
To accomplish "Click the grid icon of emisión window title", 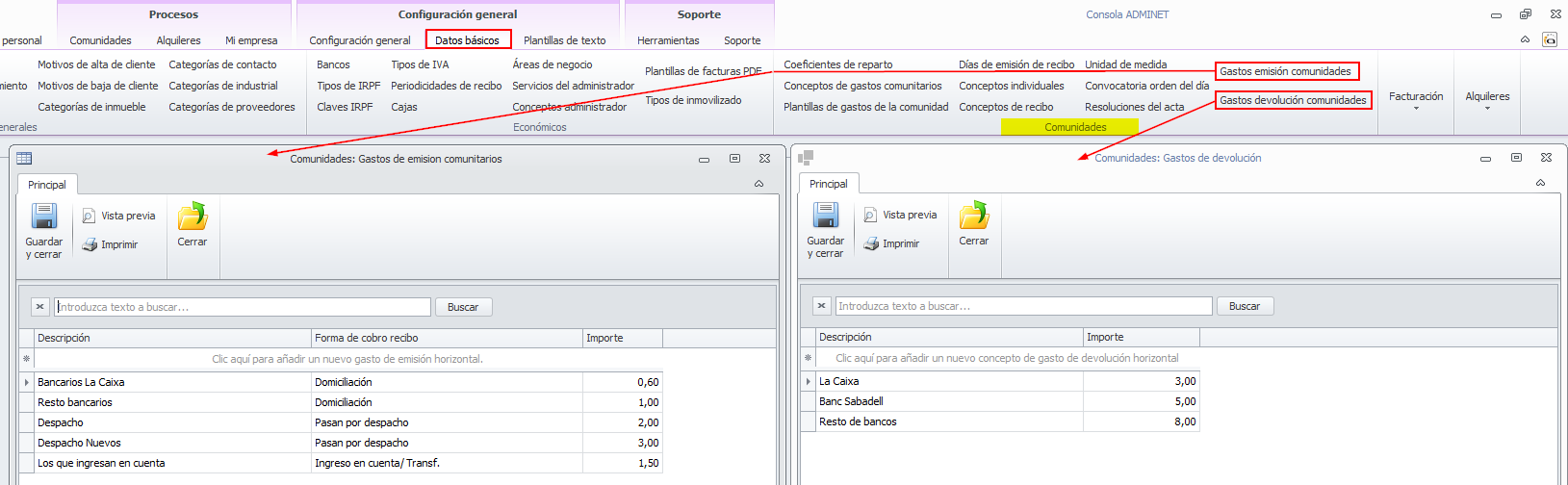I will click(25, 159).
